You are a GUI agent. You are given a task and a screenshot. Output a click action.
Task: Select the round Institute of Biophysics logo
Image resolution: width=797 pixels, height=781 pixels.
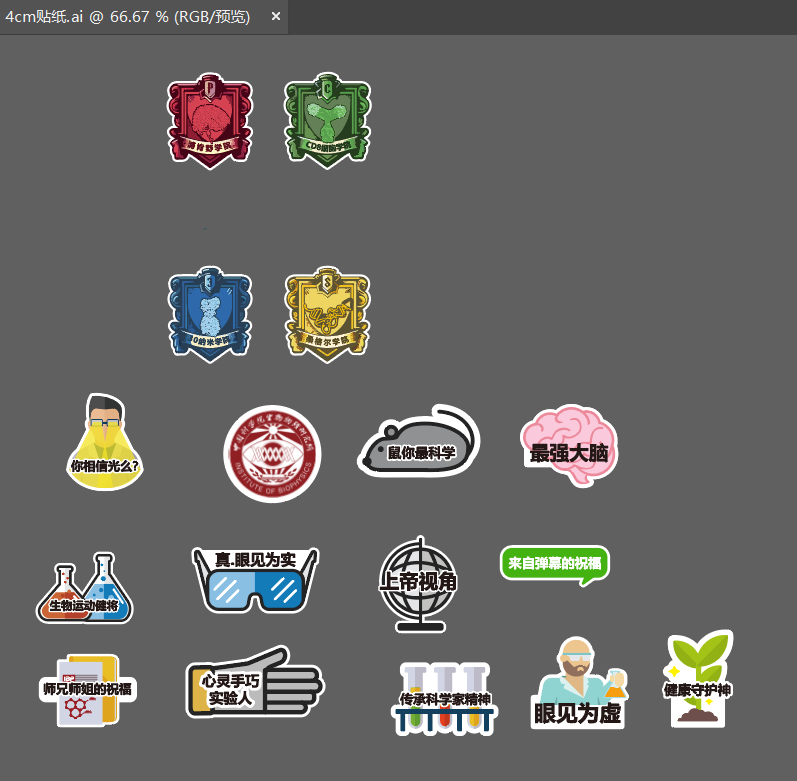270,453
